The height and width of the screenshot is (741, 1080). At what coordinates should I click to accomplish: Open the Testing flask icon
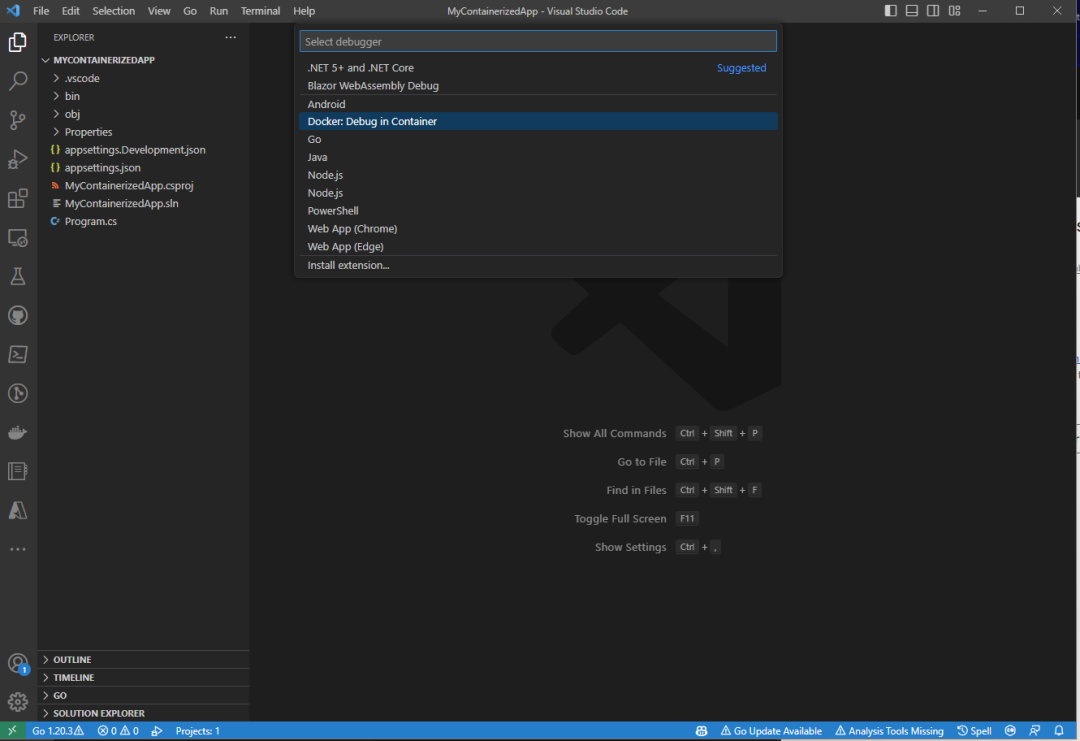point(18,276)
